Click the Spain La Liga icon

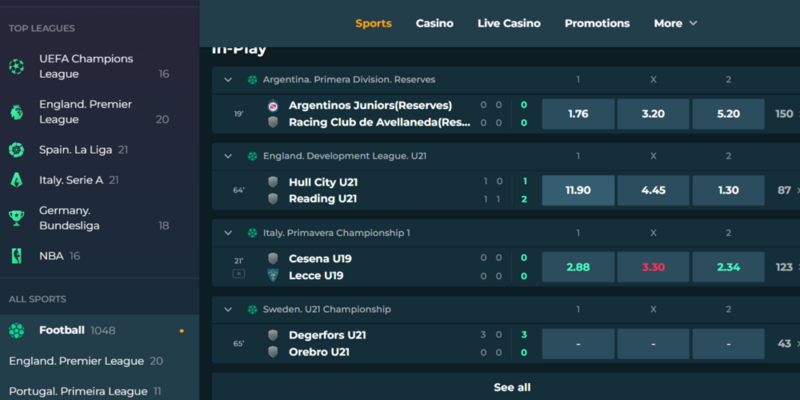tap(16, 150)
